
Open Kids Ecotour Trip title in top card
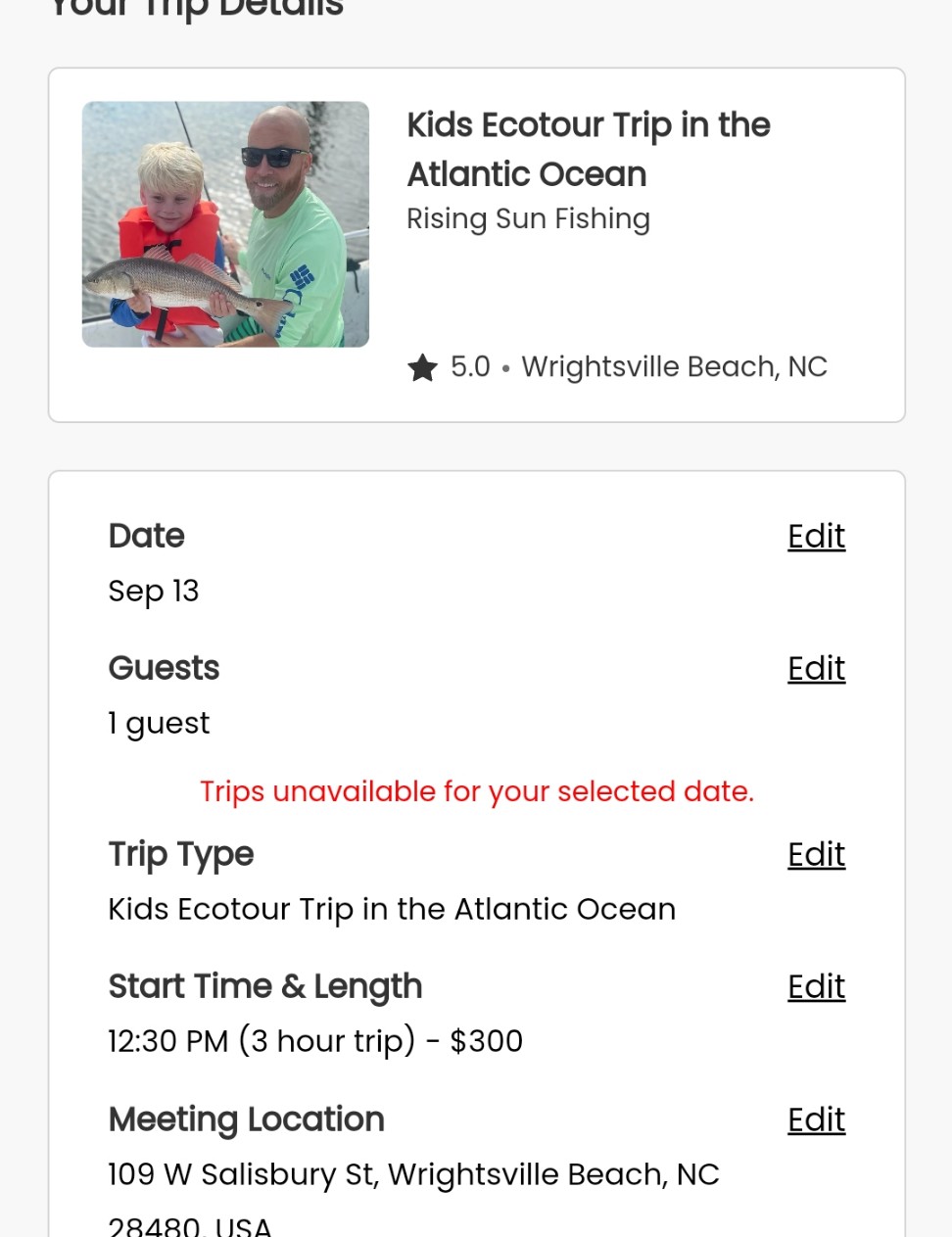click(x=589, y=149)
